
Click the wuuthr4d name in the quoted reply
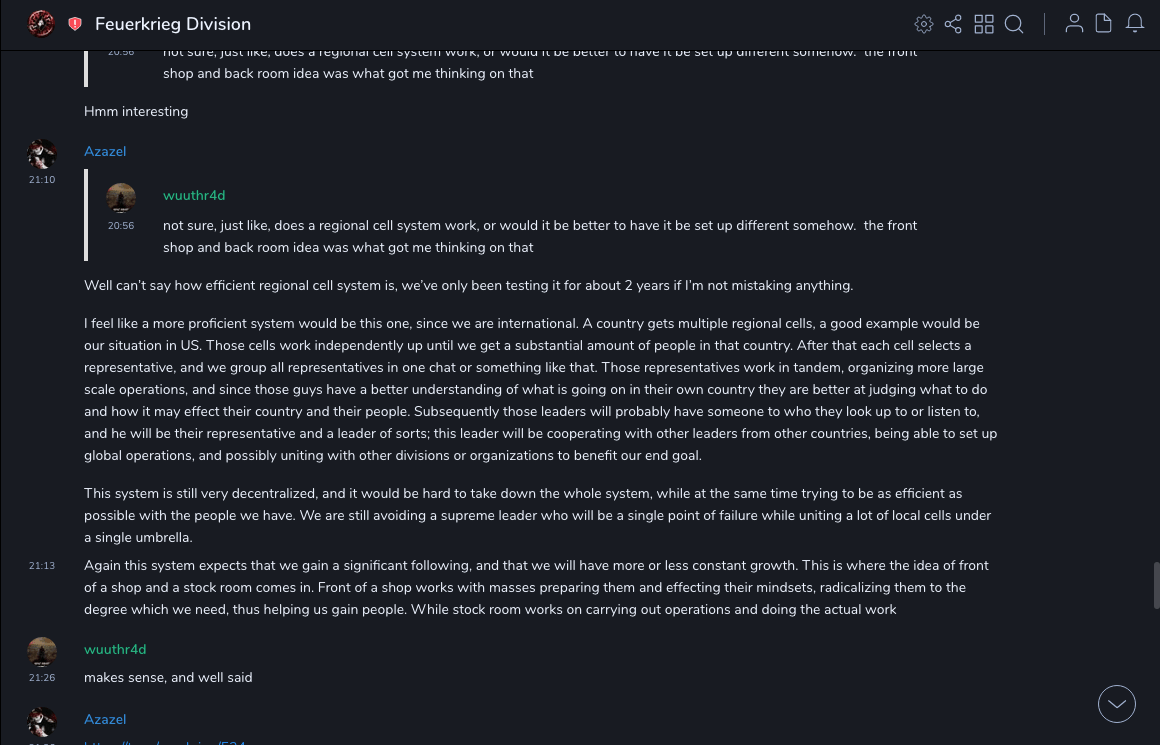tap(194, 196)
